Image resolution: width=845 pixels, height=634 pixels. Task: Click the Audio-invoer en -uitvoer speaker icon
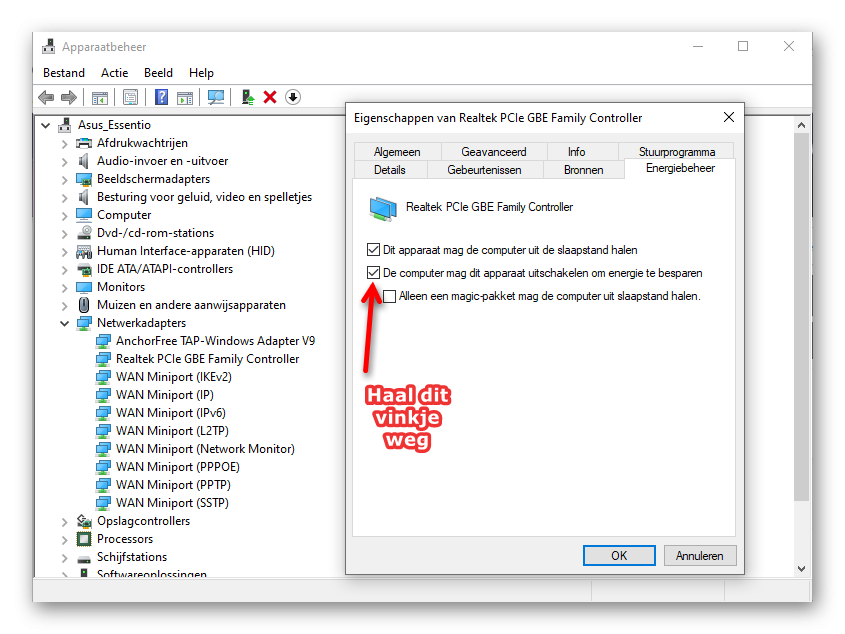[84, 161]
